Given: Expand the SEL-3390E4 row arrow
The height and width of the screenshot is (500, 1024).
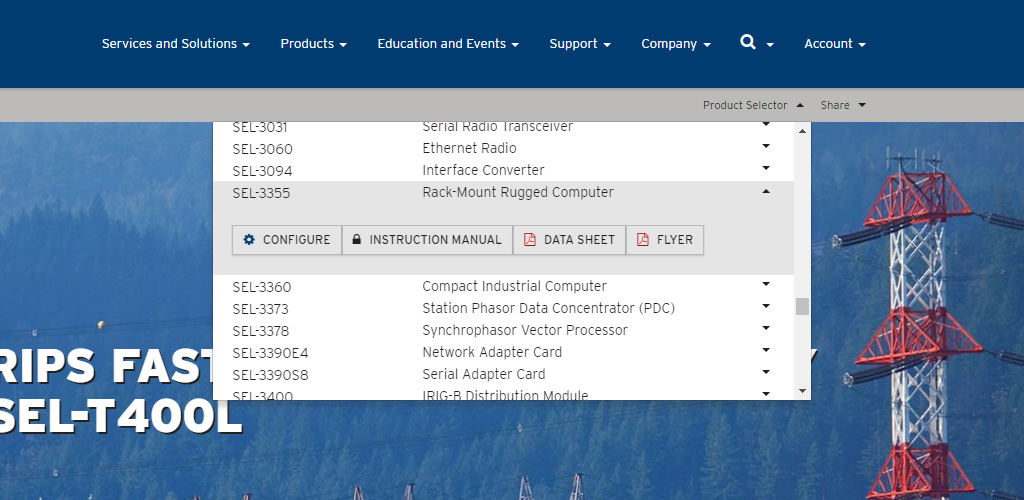Looking at the screenshot, I should tap(766, 350).
